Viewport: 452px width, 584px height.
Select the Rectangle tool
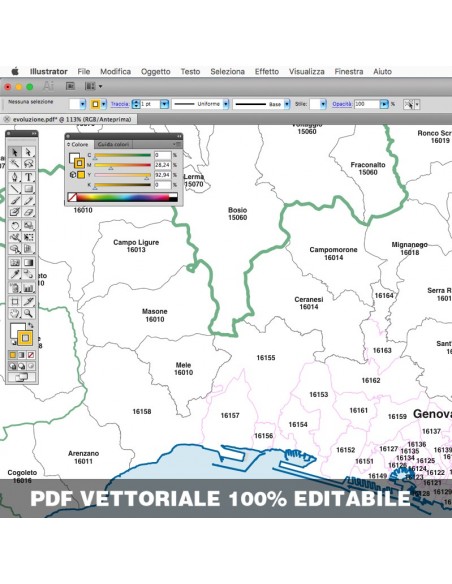(28, 189)
